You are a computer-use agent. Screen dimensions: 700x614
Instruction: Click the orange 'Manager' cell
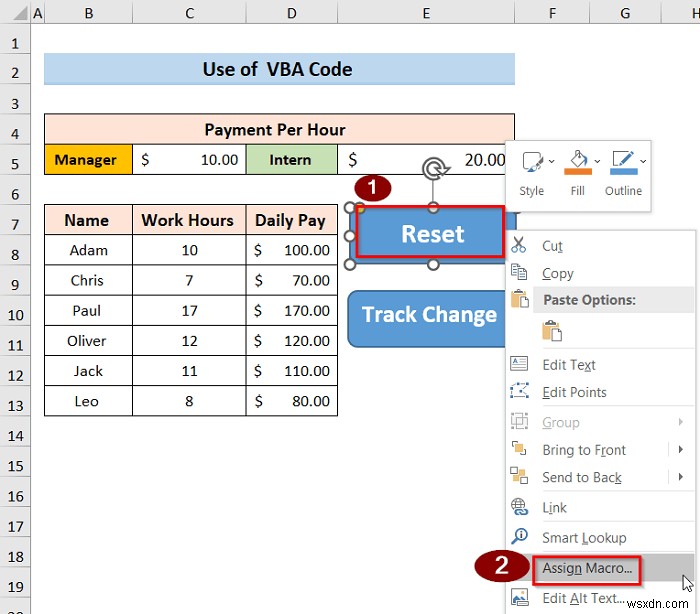coord(88,159)
